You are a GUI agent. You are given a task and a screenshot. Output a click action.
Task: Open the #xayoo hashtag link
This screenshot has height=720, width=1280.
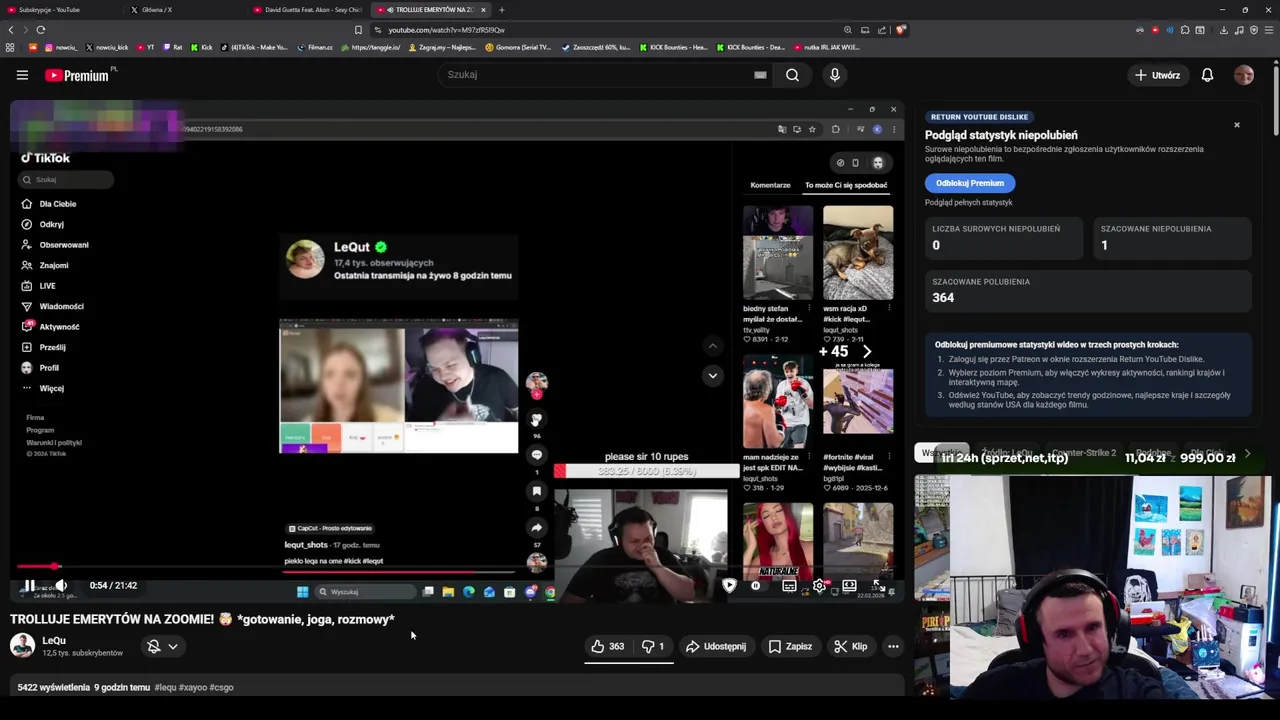195,688
